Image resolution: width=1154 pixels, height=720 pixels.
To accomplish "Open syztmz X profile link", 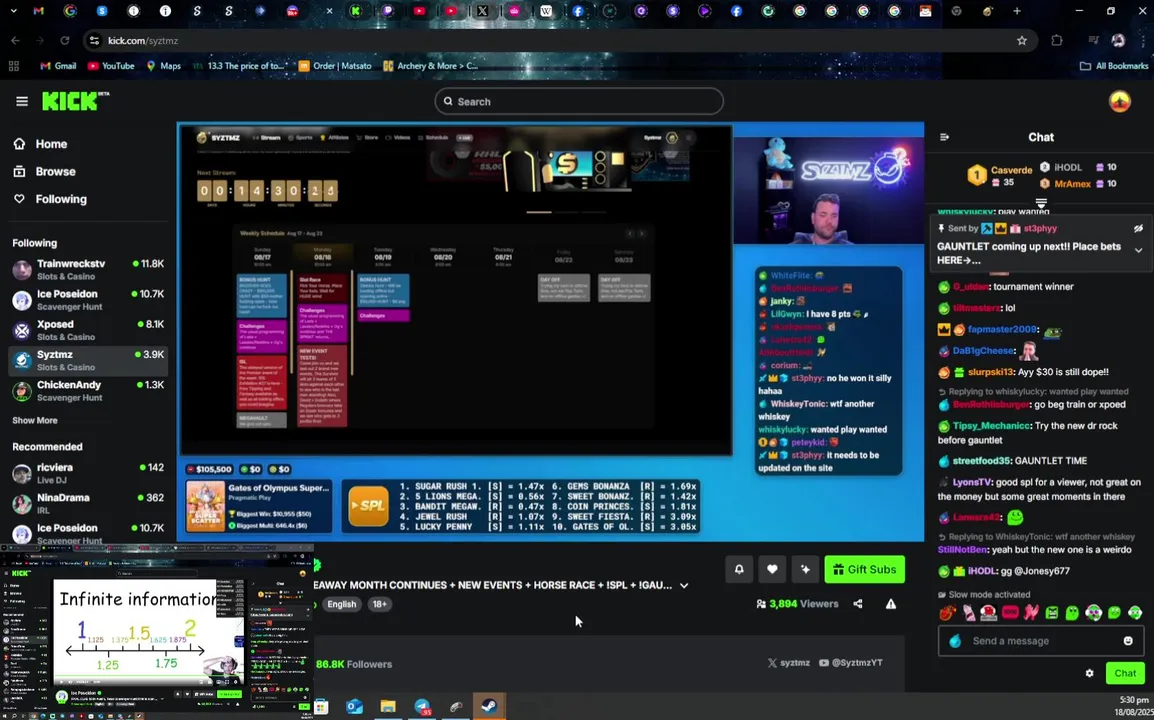I will click(x=788, y=663).
